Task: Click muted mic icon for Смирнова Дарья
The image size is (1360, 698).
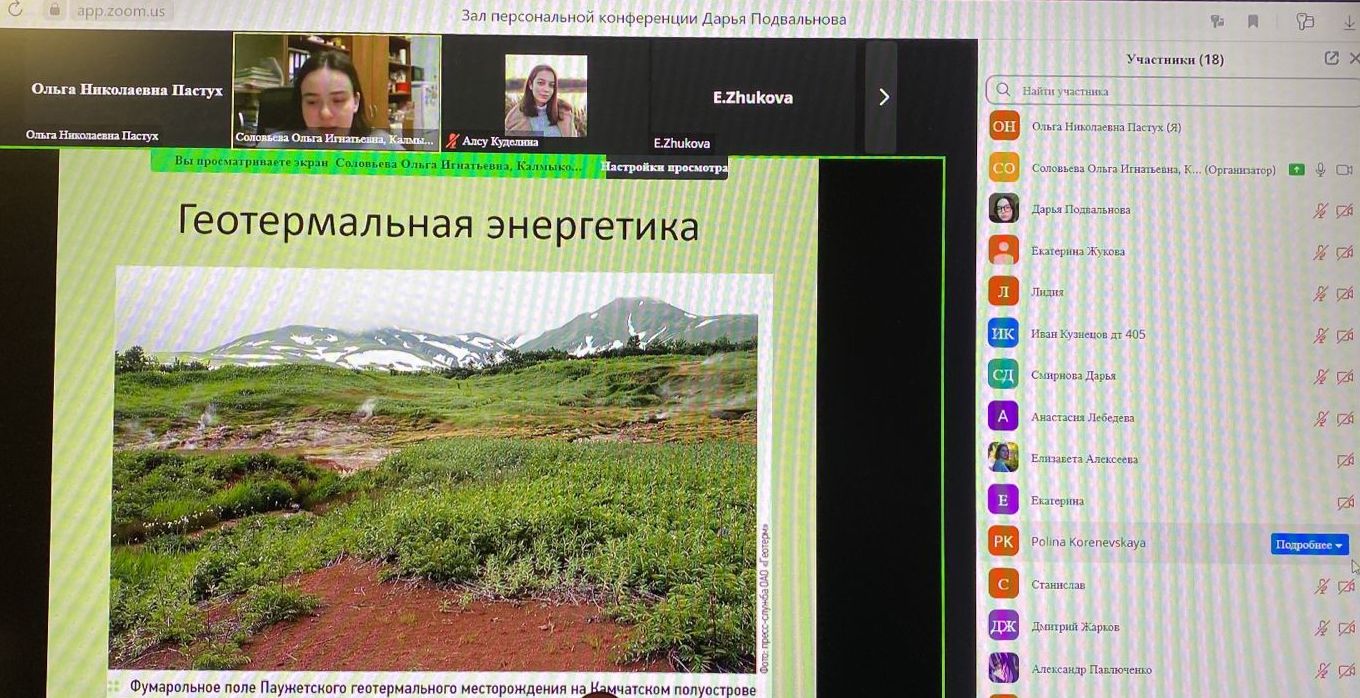Action: pos(1321,377)
